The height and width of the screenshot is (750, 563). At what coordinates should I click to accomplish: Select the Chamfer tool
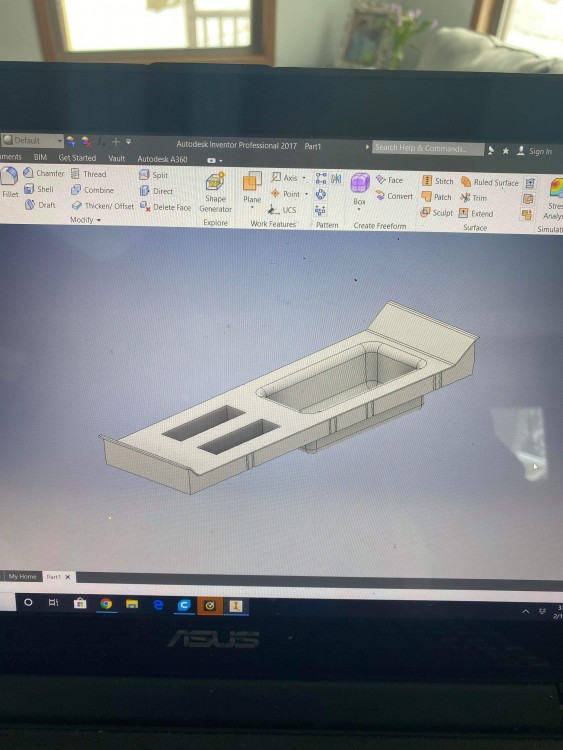(x=44, y=173)
